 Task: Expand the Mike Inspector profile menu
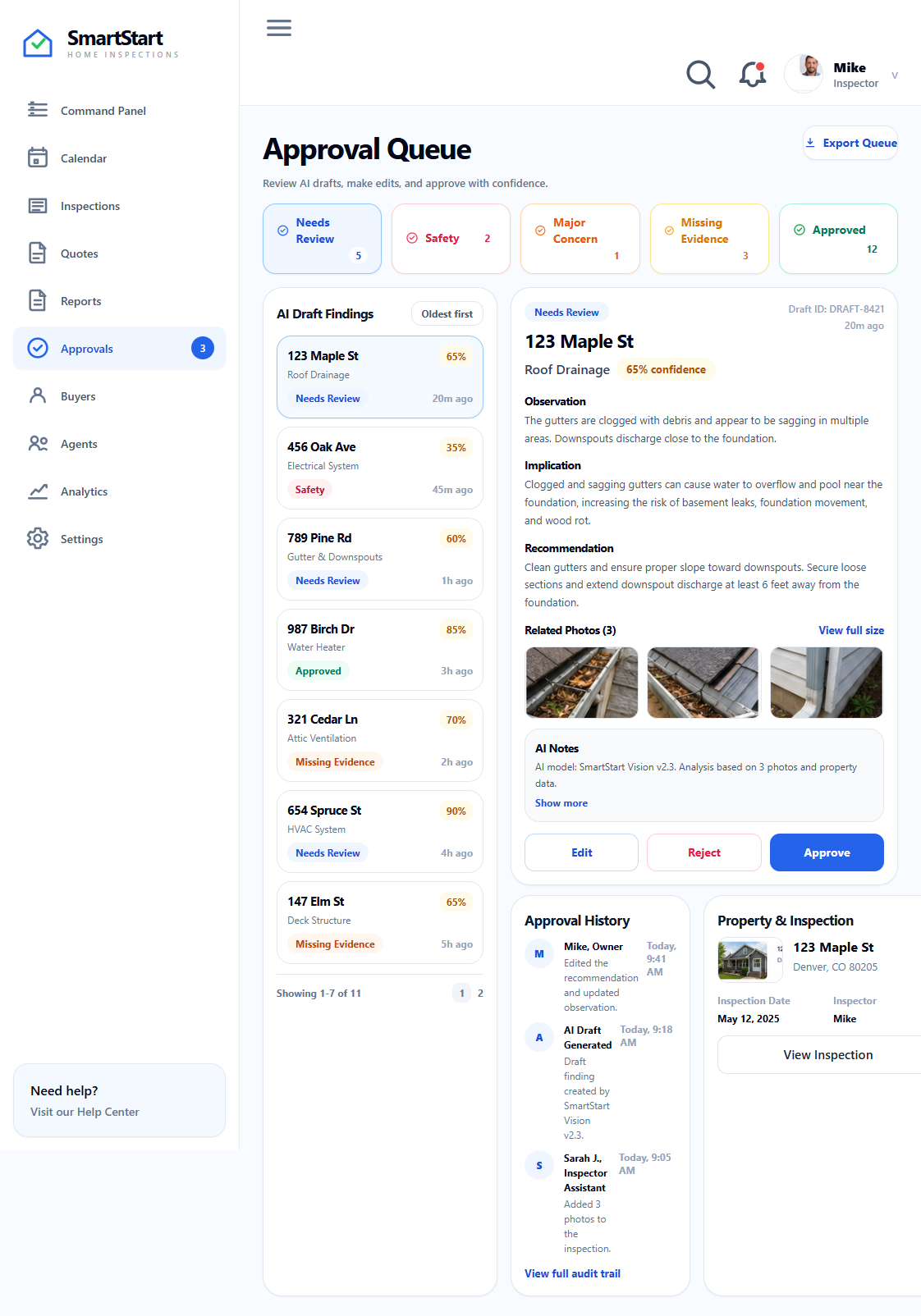click(841, 75)
